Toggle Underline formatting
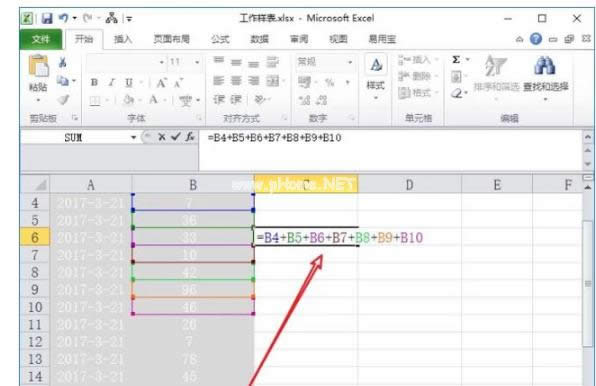 129,82
